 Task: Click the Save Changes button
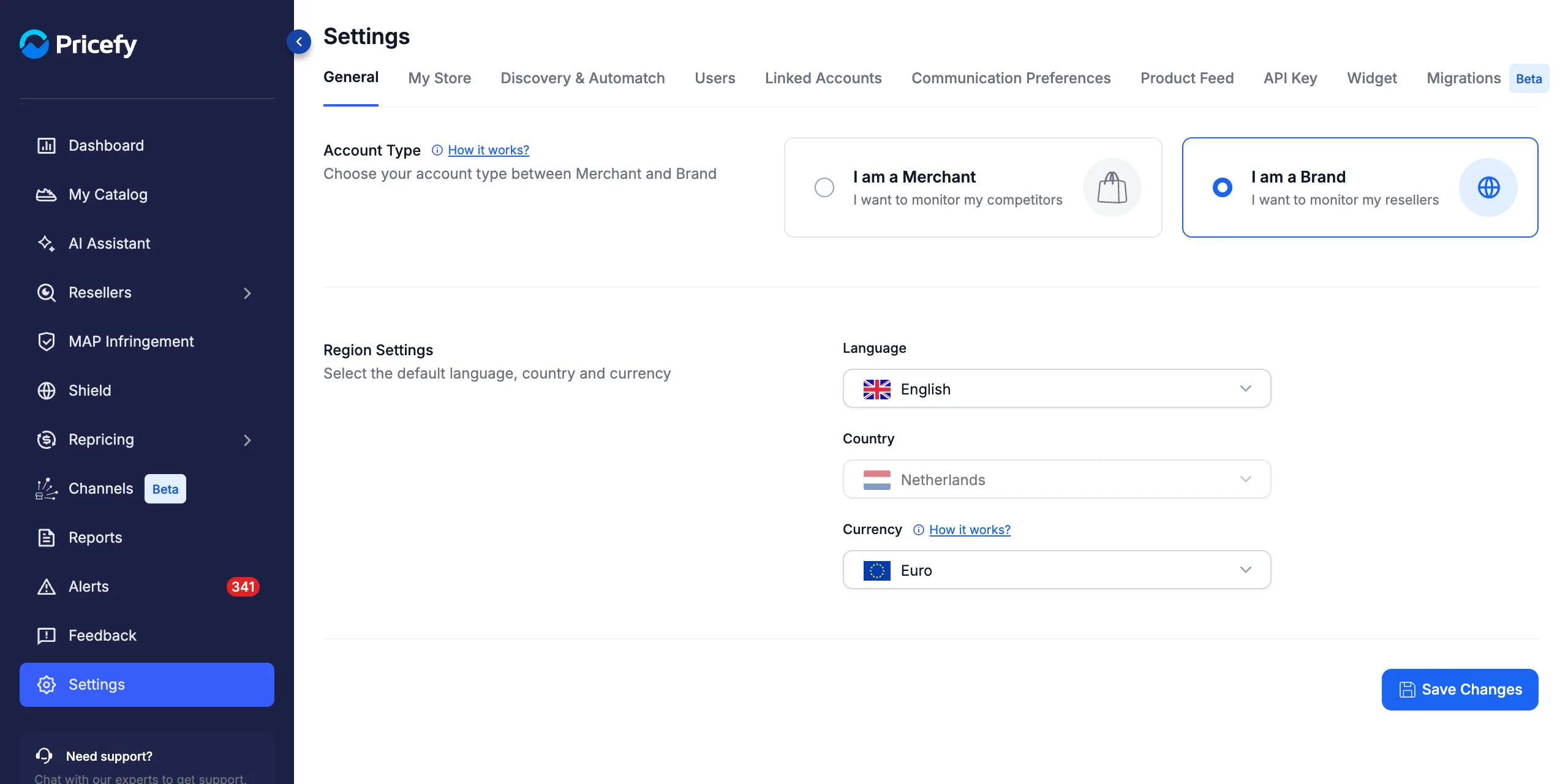pos(1460,690)
